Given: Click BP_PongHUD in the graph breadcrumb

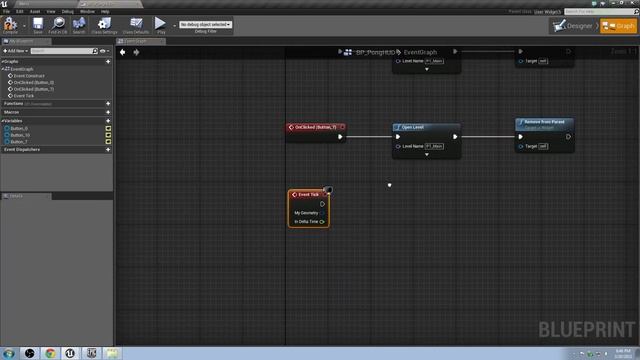Looking at the screenshot, I should (x=375, y=52).
